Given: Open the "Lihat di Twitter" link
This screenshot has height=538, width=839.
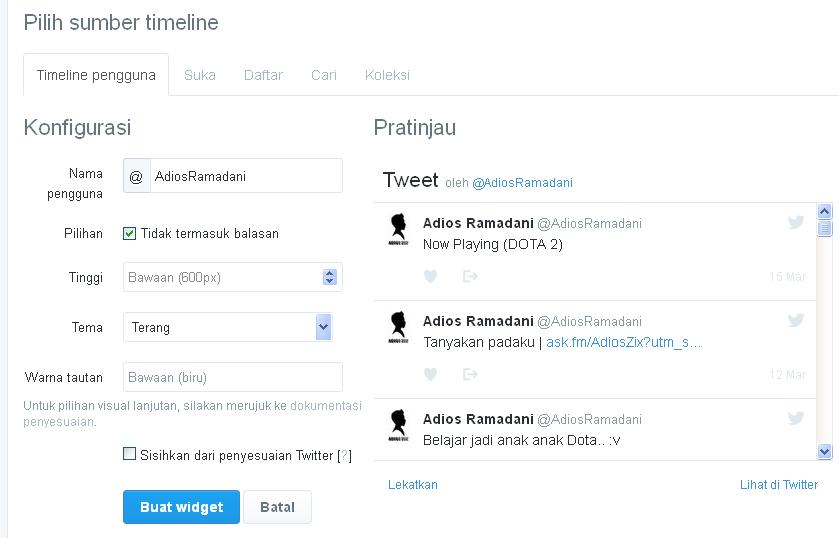Looking at the screenshot, I should click(779, 484).
